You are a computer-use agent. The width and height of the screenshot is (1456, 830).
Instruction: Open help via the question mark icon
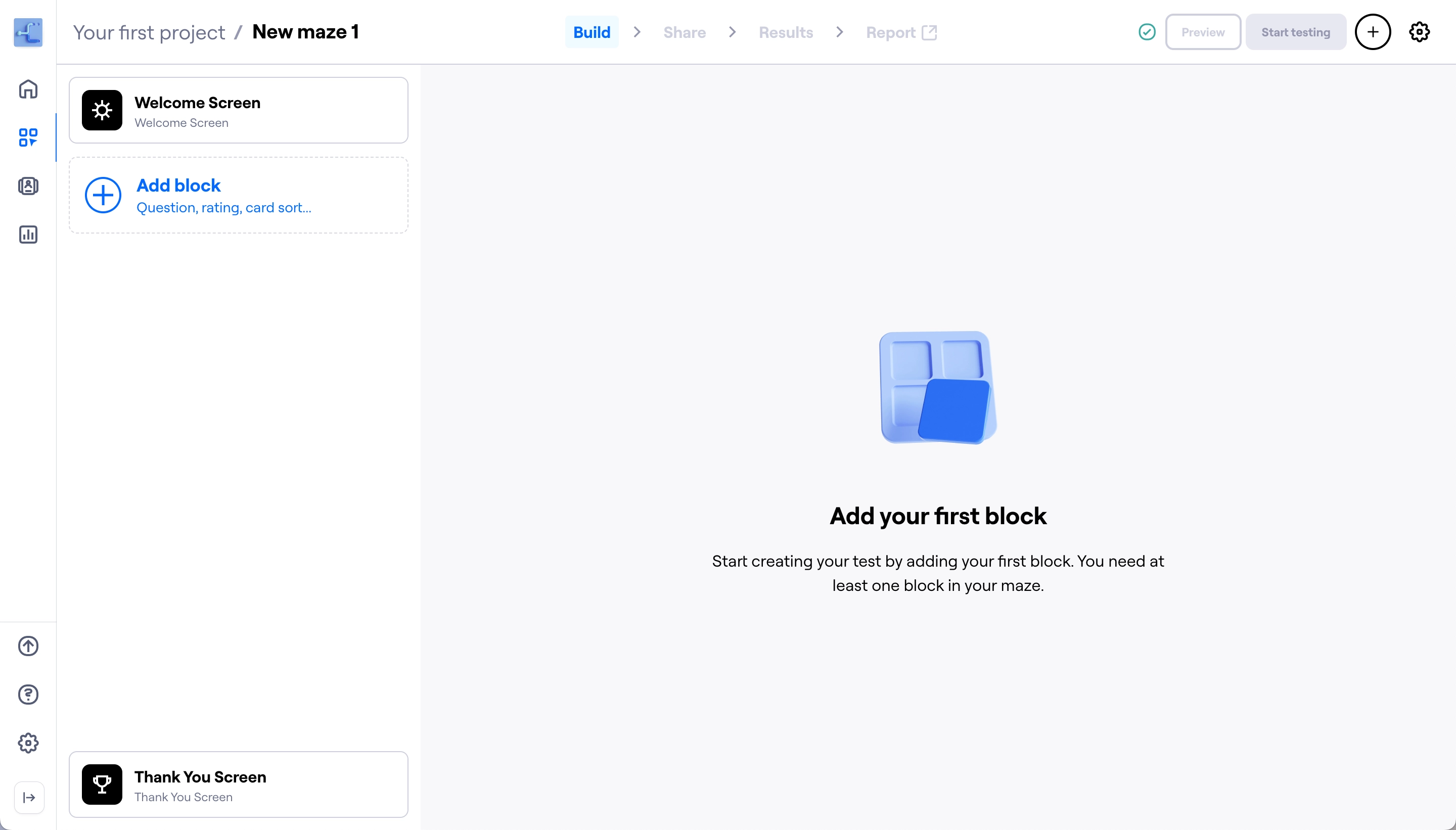[28, 695]
